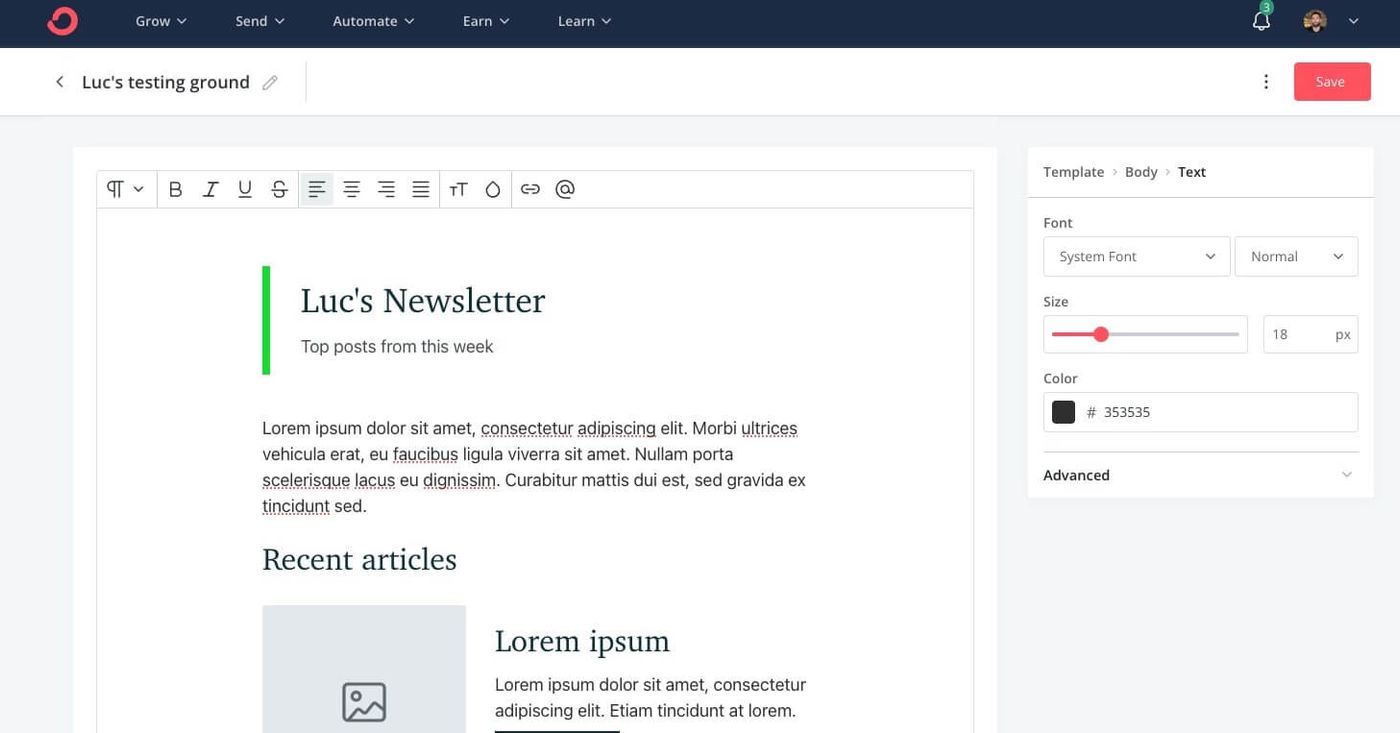Viewport: 1400px width, 733px height.
Task: Justify the text
Action: coord(421,189)
